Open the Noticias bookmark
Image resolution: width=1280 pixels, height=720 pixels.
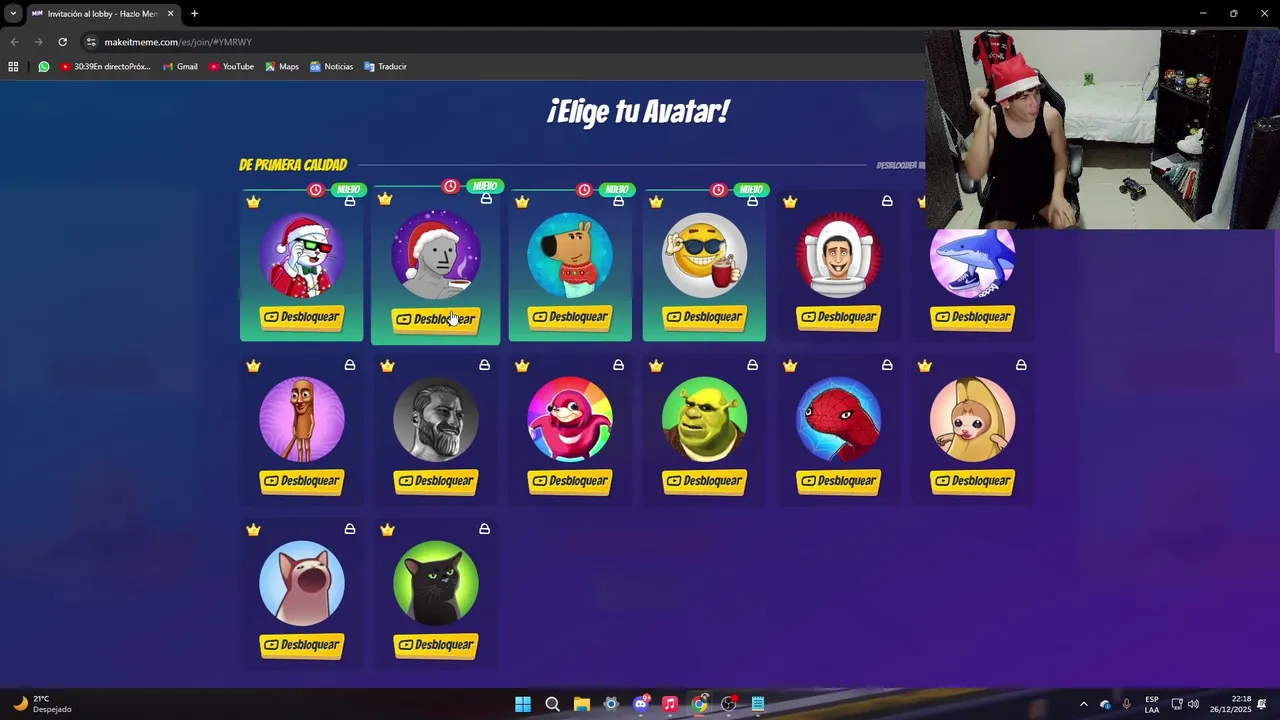pos(331,67)
